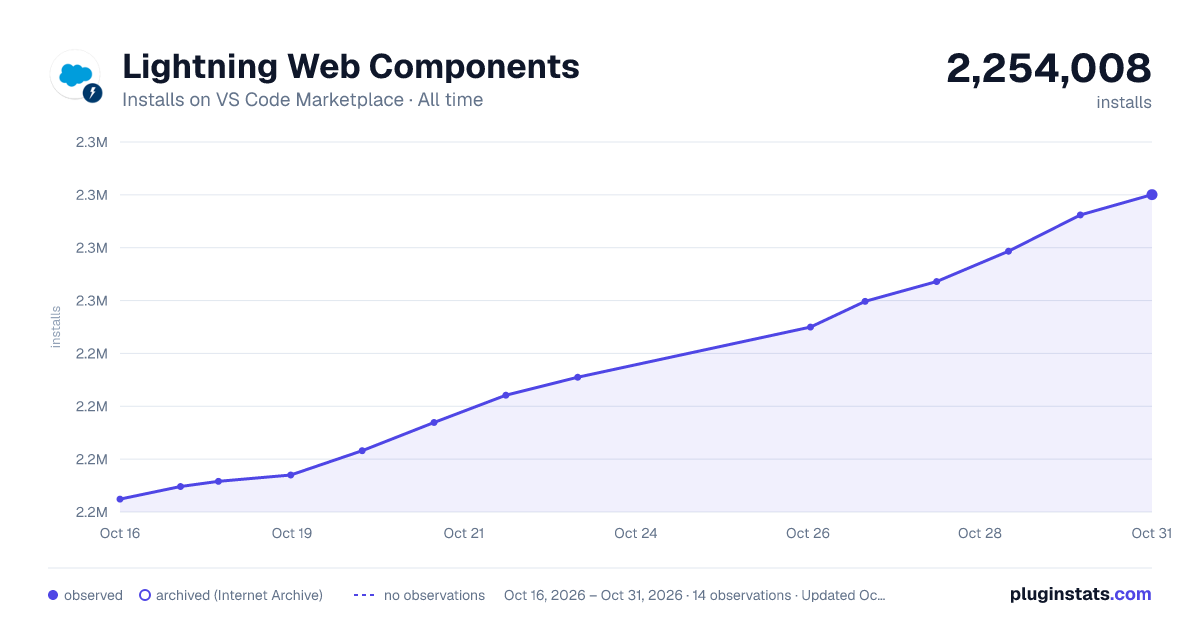This screenshot has width=1200, height=630.
Task: Click the dashed 'no observations' legend marker
Action: [x=363, y=595]
